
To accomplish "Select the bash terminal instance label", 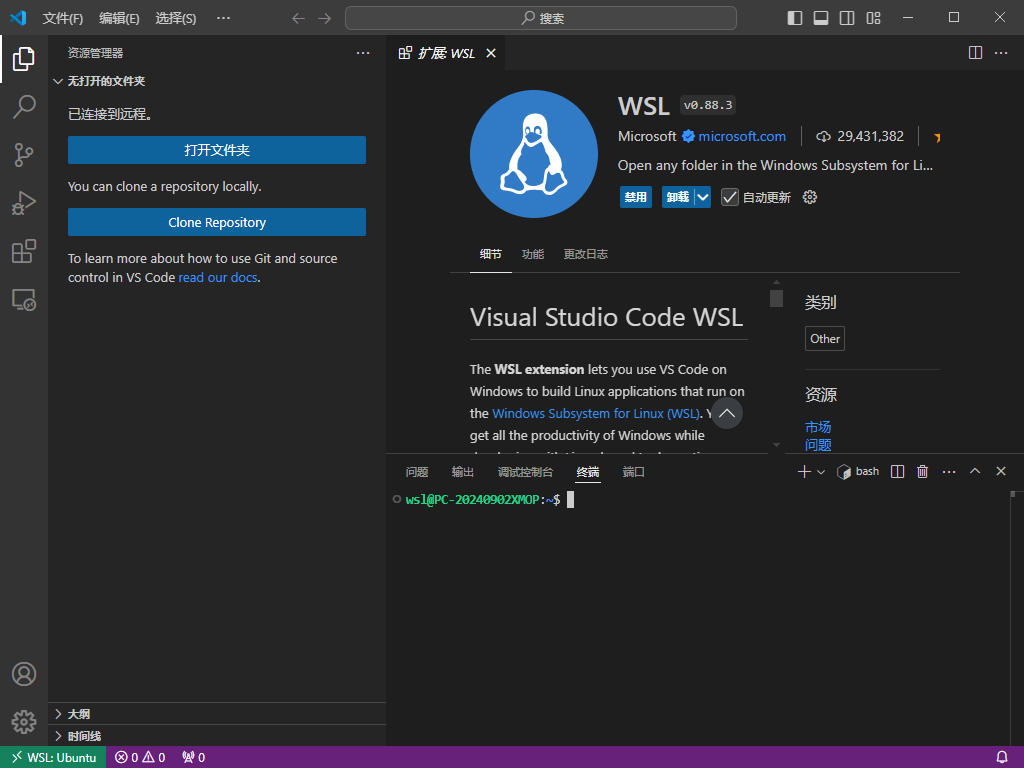I will (858, 472).
